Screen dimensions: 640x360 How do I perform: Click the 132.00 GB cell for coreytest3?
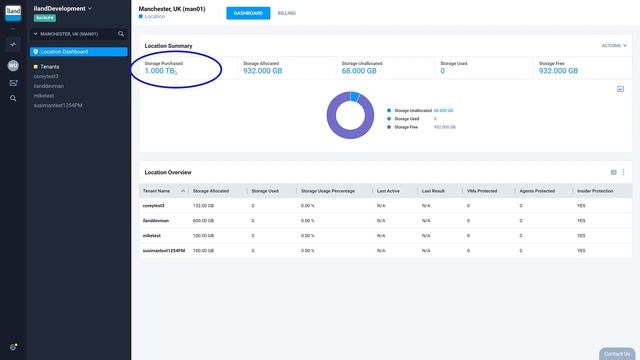pos(203,206)
